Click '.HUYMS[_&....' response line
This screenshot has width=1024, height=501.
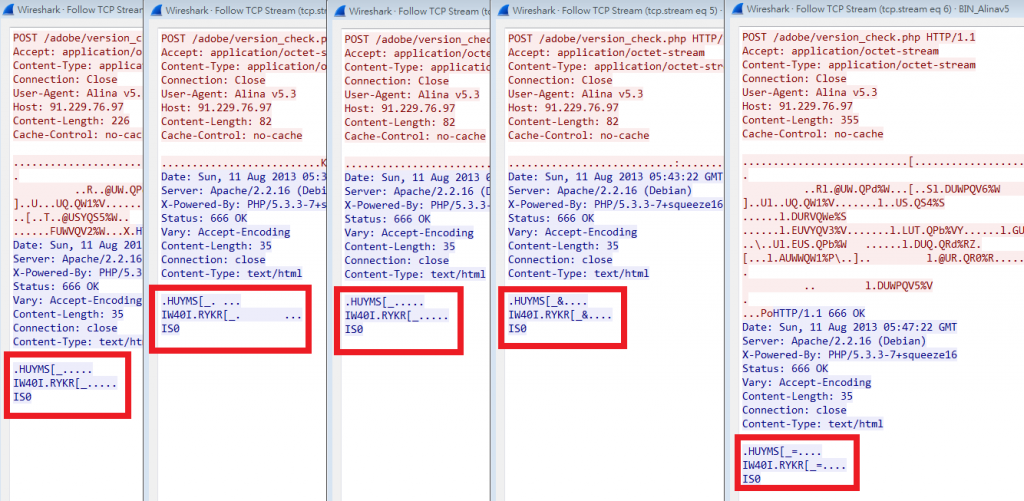[547, 301]
